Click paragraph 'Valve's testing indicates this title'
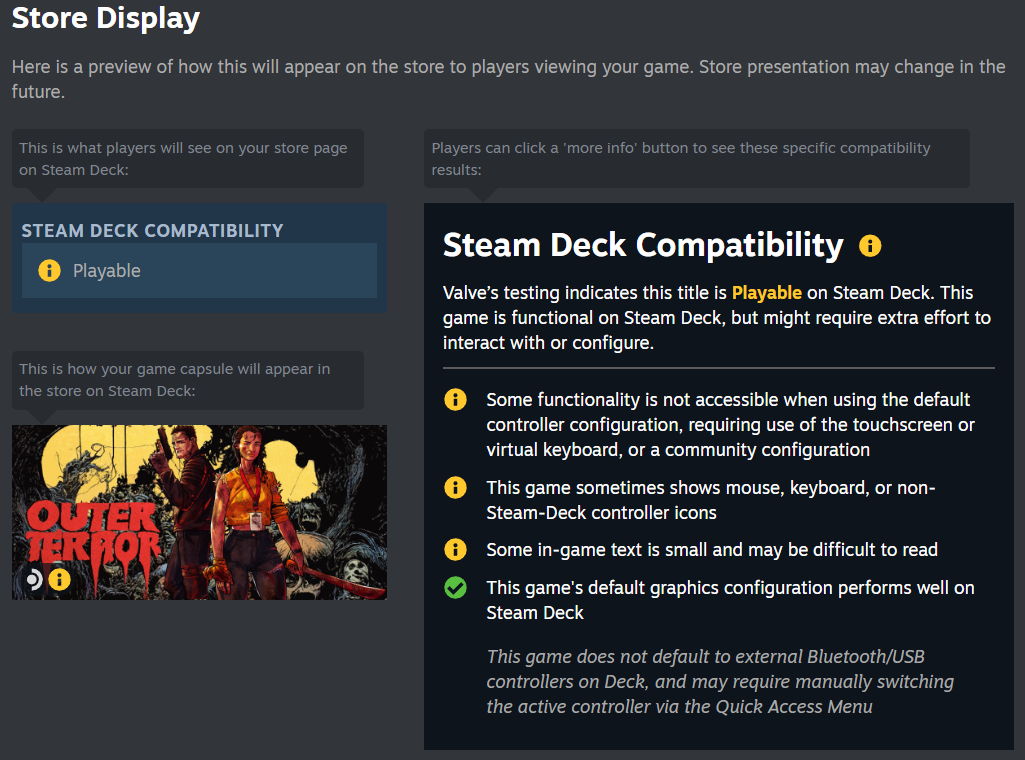Viewport: 1025px width, 760px height. 717,318
